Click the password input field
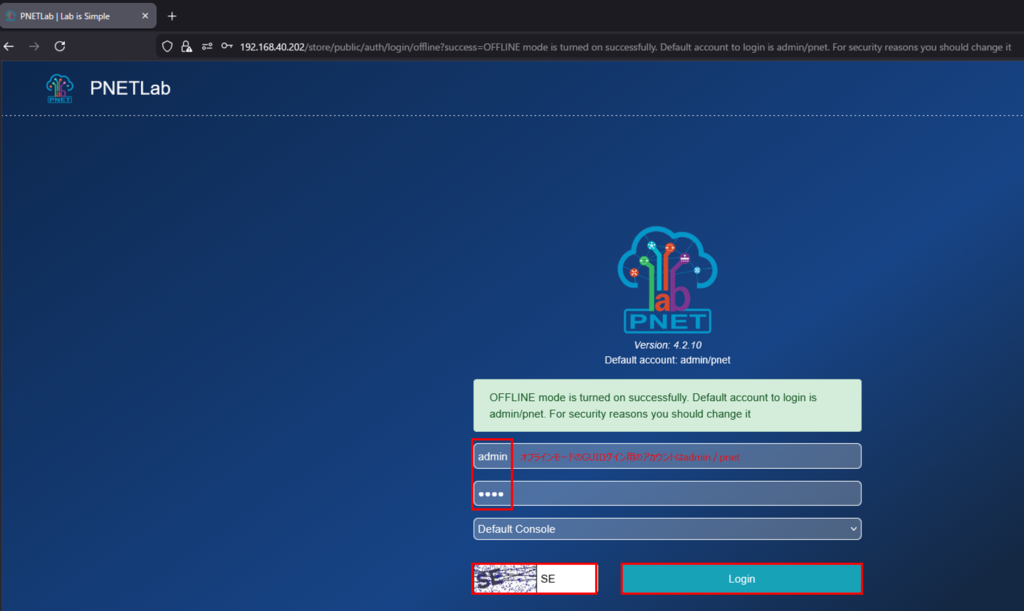The image size is (1024, 611). (667, 493)
